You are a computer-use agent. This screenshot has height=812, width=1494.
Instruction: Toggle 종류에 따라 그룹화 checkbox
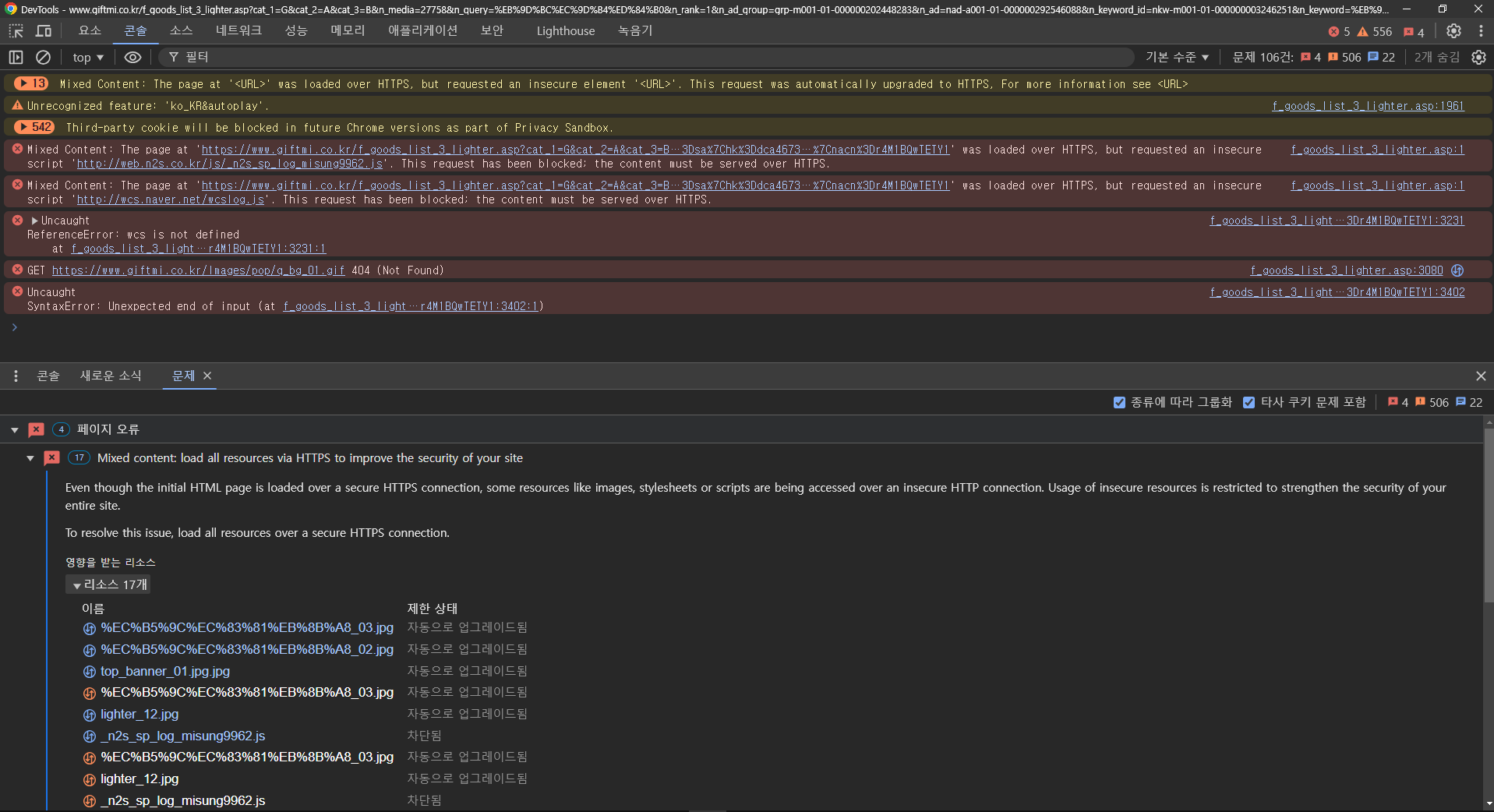(1119, 402)
